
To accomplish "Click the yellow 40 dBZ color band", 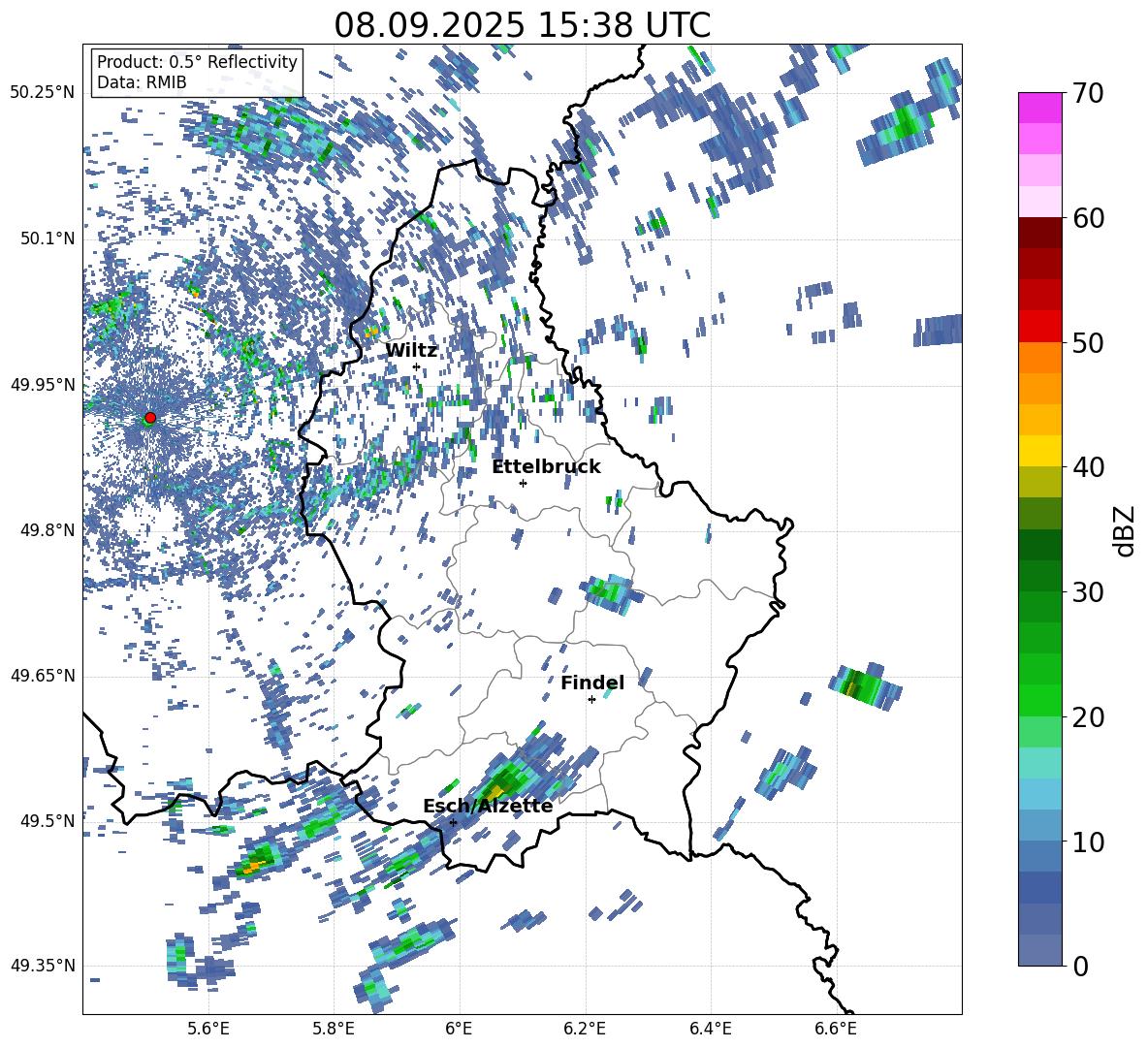I will point(1039,450).
